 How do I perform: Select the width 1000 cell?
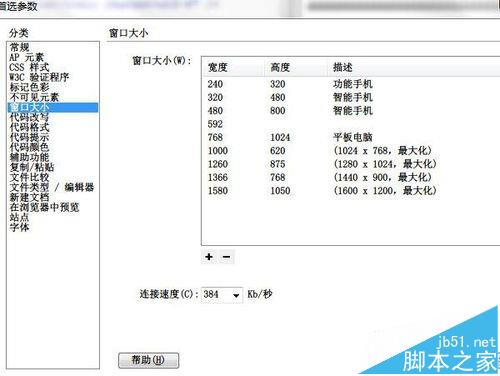pyautogui.click(x=218, y=151)
